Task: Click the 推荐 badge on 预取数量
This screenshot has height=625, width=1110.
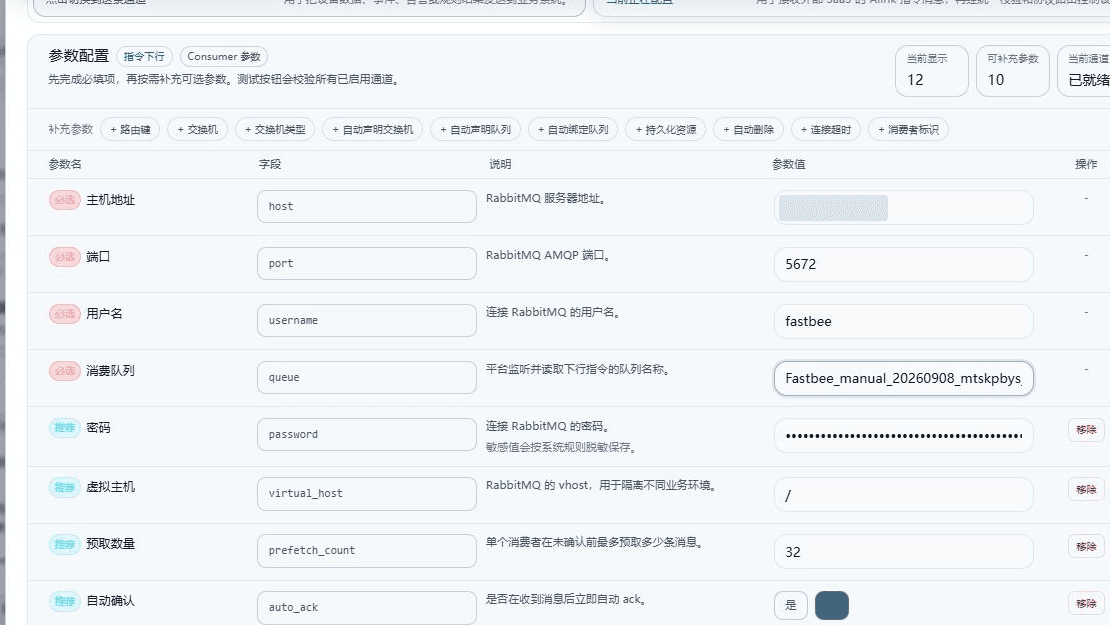Action: [64, 544]
